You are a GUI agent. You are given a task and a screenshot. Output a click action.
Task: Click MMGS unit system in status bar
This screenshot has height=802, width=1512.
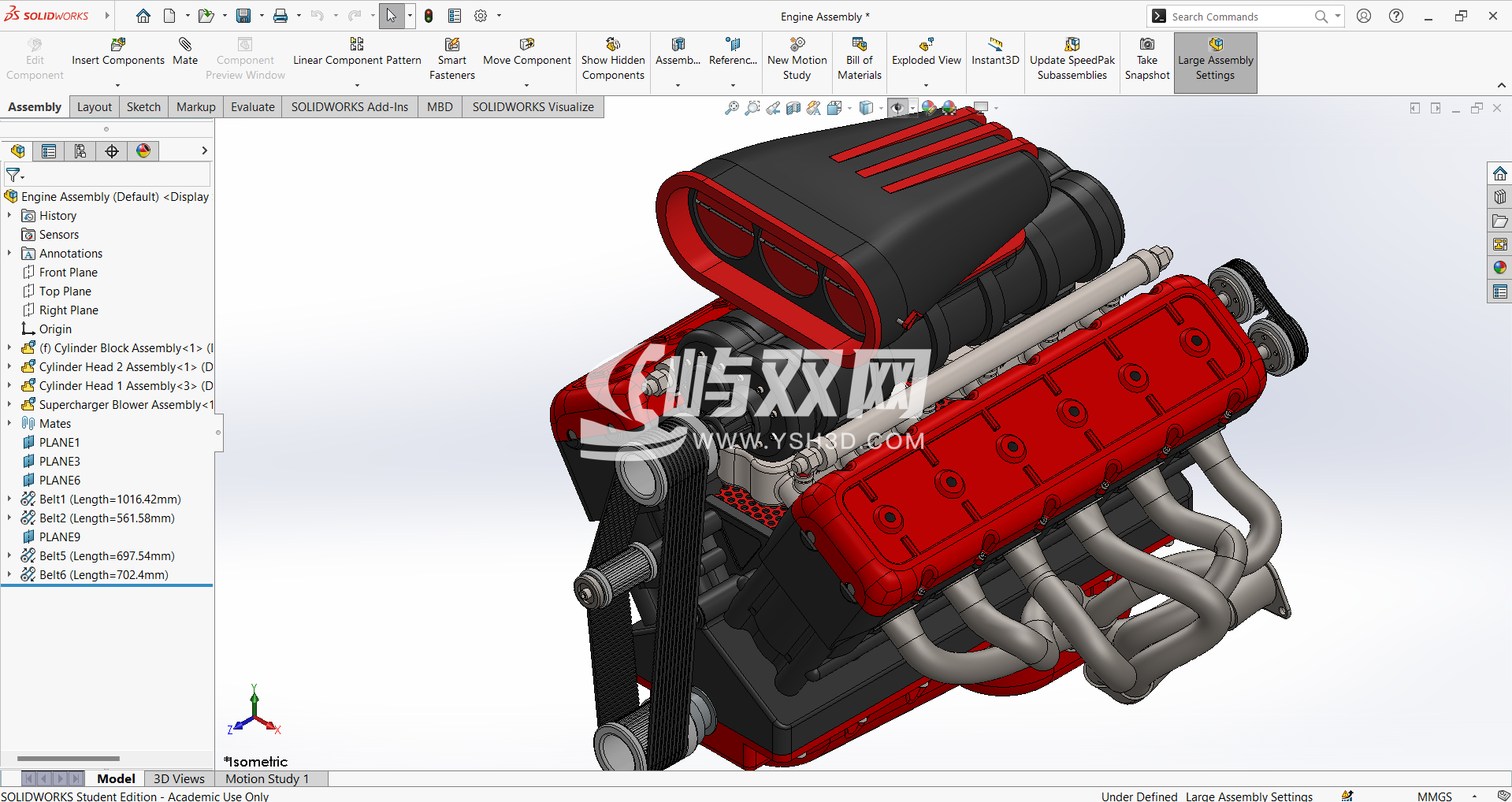pos(1434,796)
